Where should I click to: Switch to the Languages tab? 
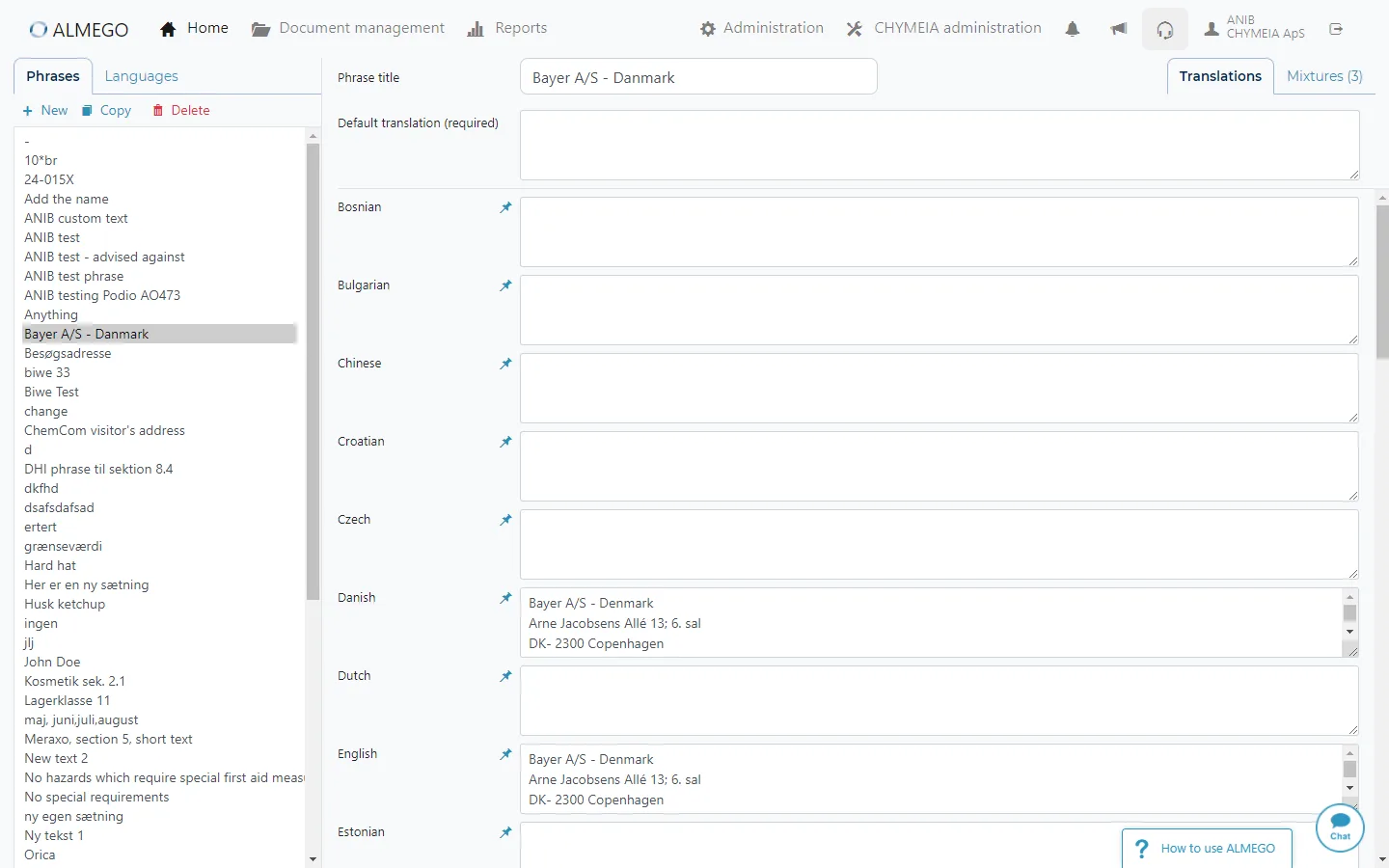142,76
